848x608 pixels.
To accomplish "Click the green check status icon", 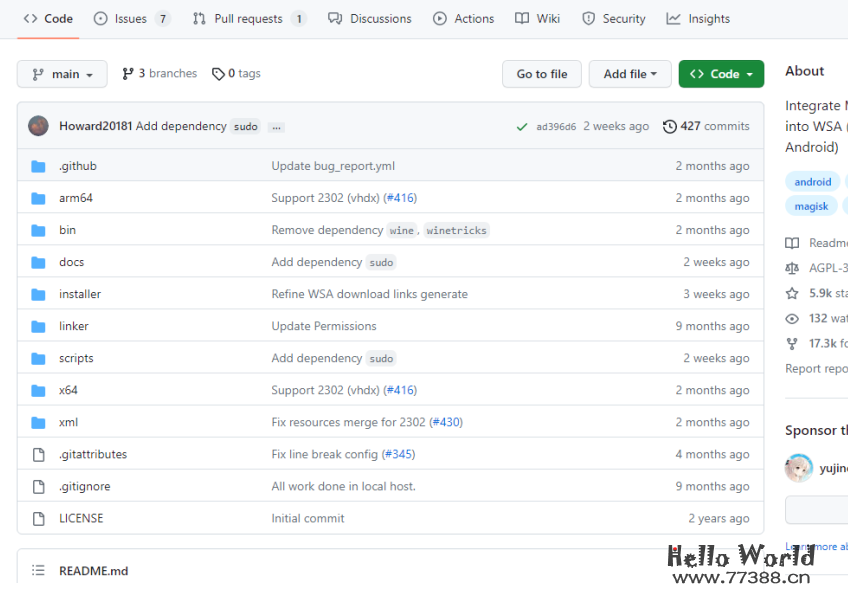I will [x=522, y=127].
